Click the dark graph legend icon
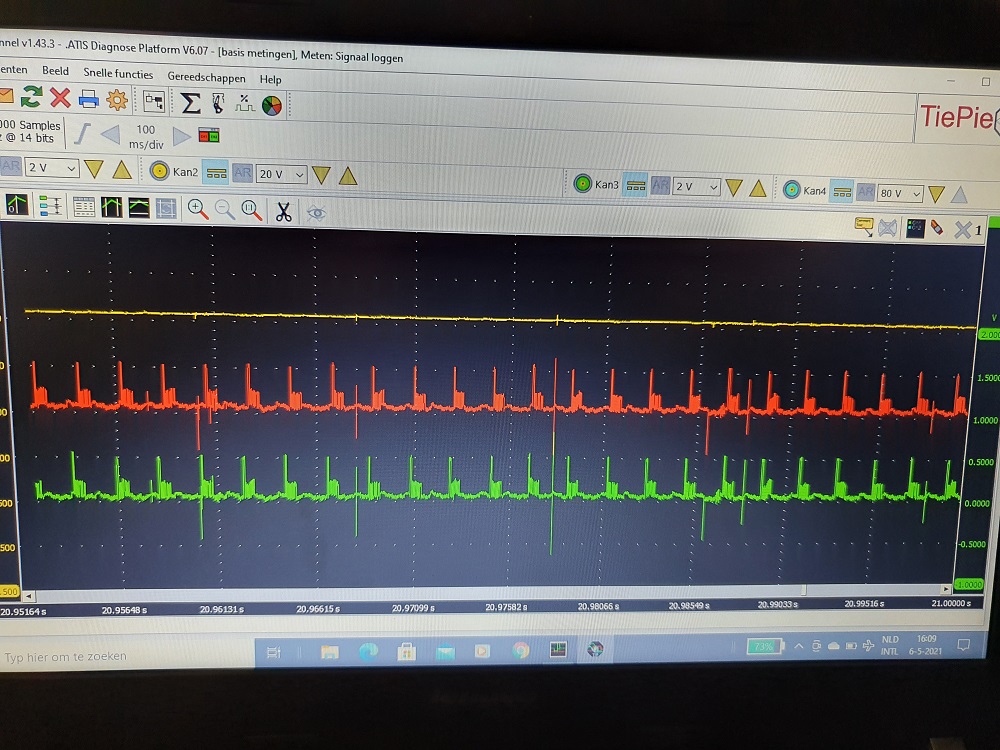The image size is (1000, 750). 916,228
